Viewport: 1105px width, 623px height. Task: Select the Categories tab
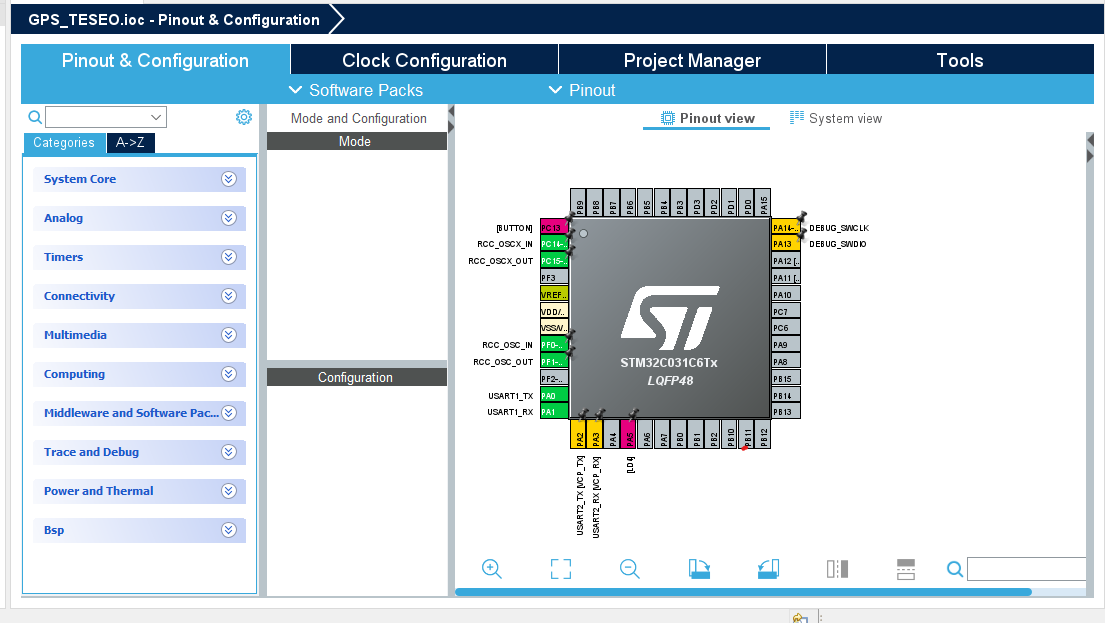click(64, 142)
